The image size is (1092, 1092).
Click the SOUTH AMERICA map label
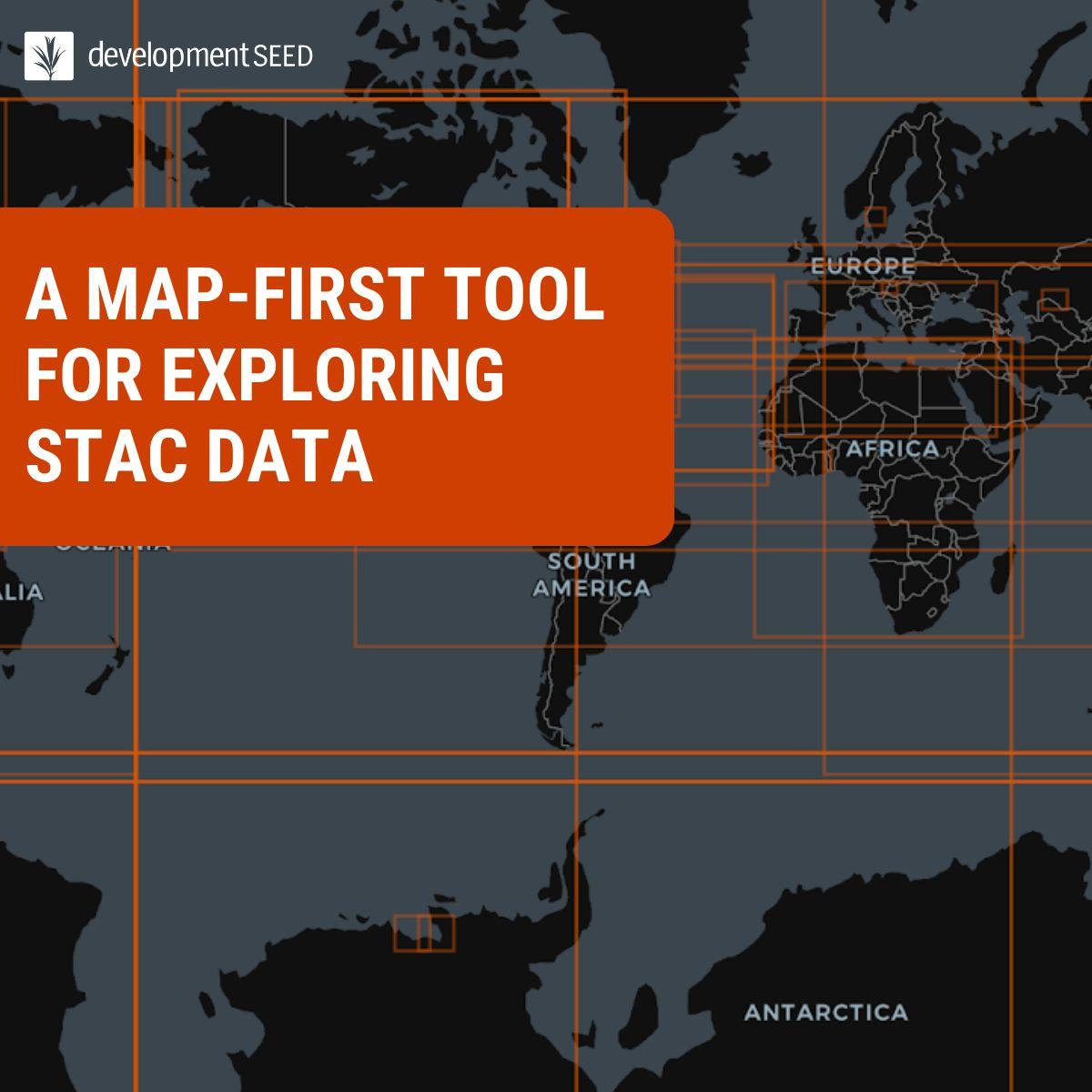591,575
